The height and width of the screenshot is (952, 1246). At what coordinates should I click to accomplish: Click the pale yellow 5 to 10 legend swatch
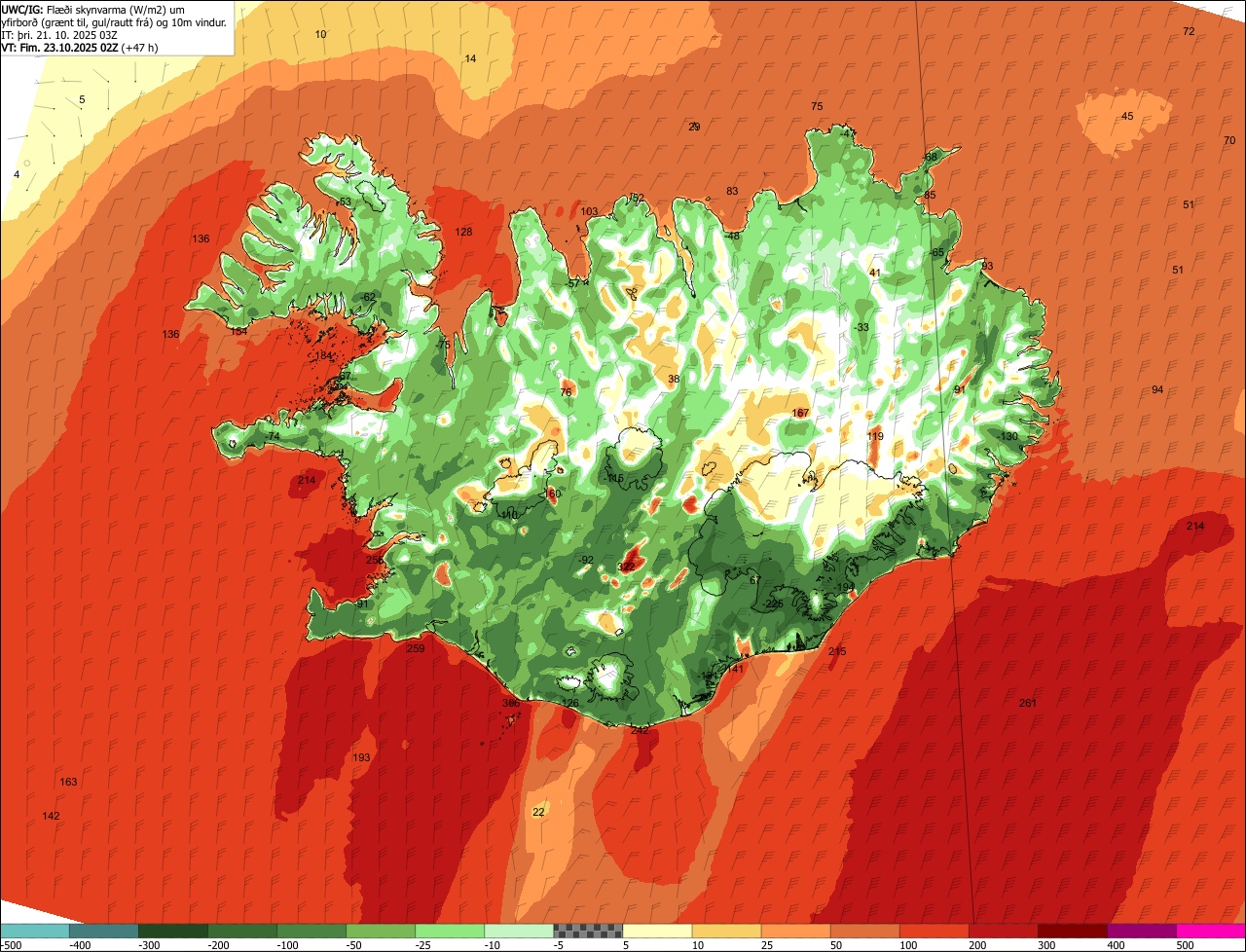tap(657, 931)
